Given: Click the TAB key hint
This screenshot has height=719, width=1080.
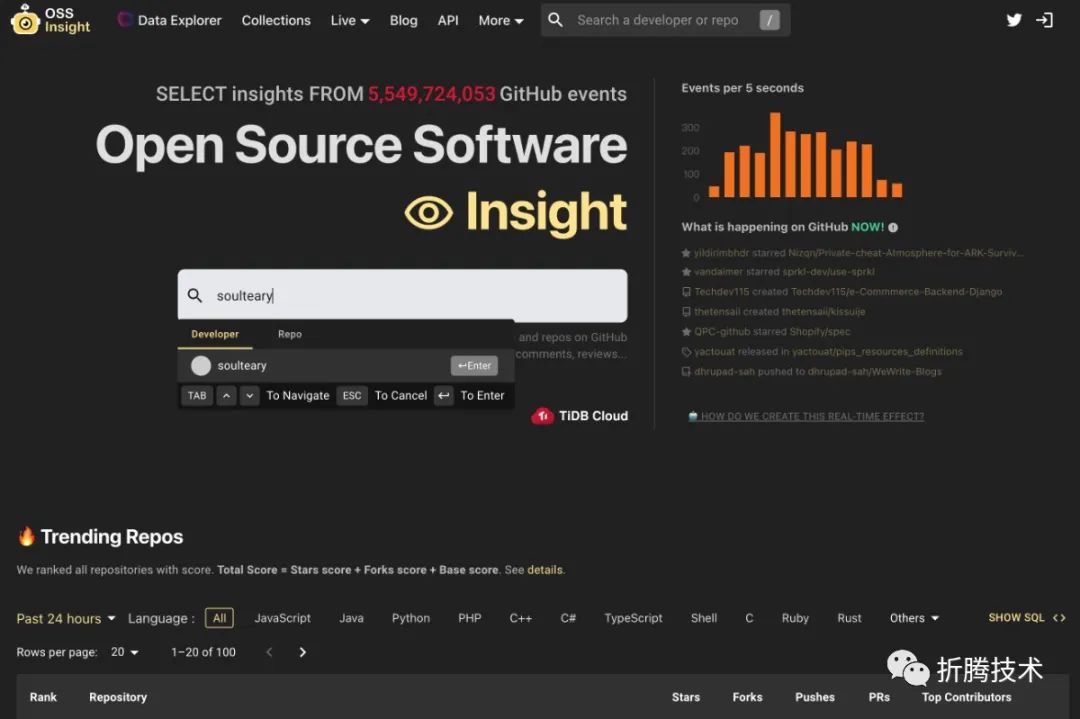Looking at the screenshot, I should pos(197,395).
